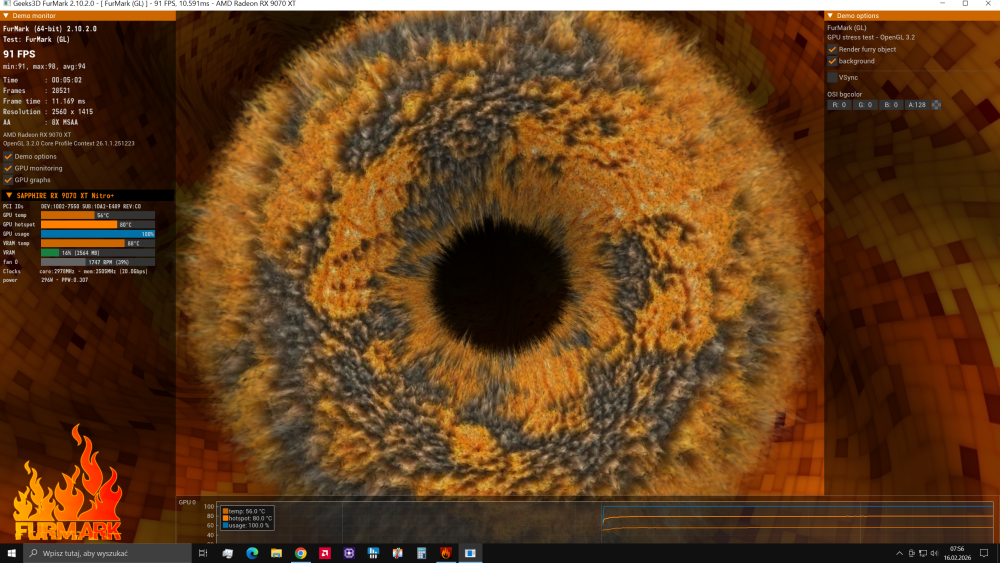Open the OSI bgcolor color swatch

pyautogui.click(x=936, y=105)
